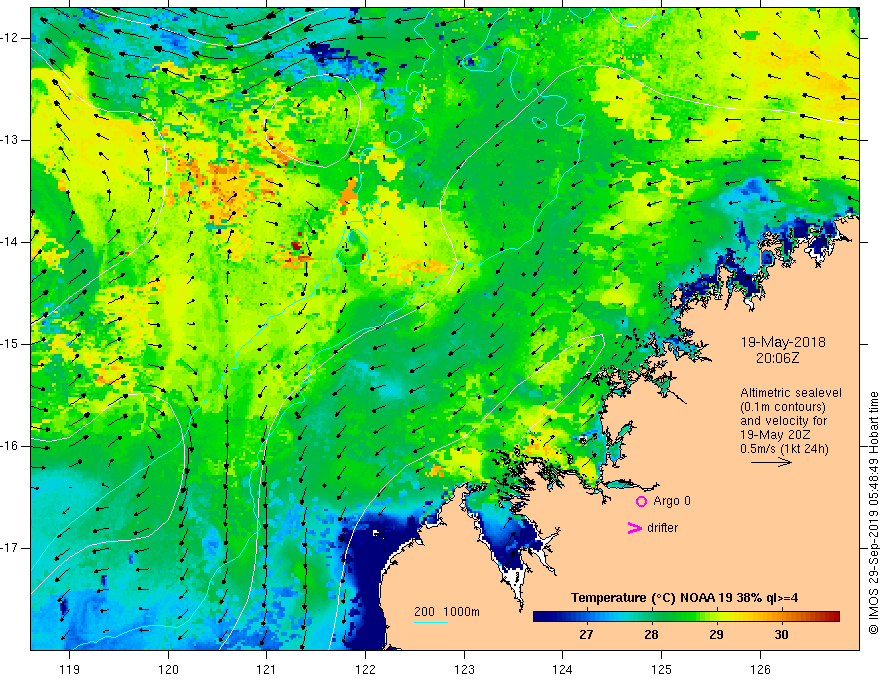
Task: Click the '28' temperature scale label
Action: (651, 635)
